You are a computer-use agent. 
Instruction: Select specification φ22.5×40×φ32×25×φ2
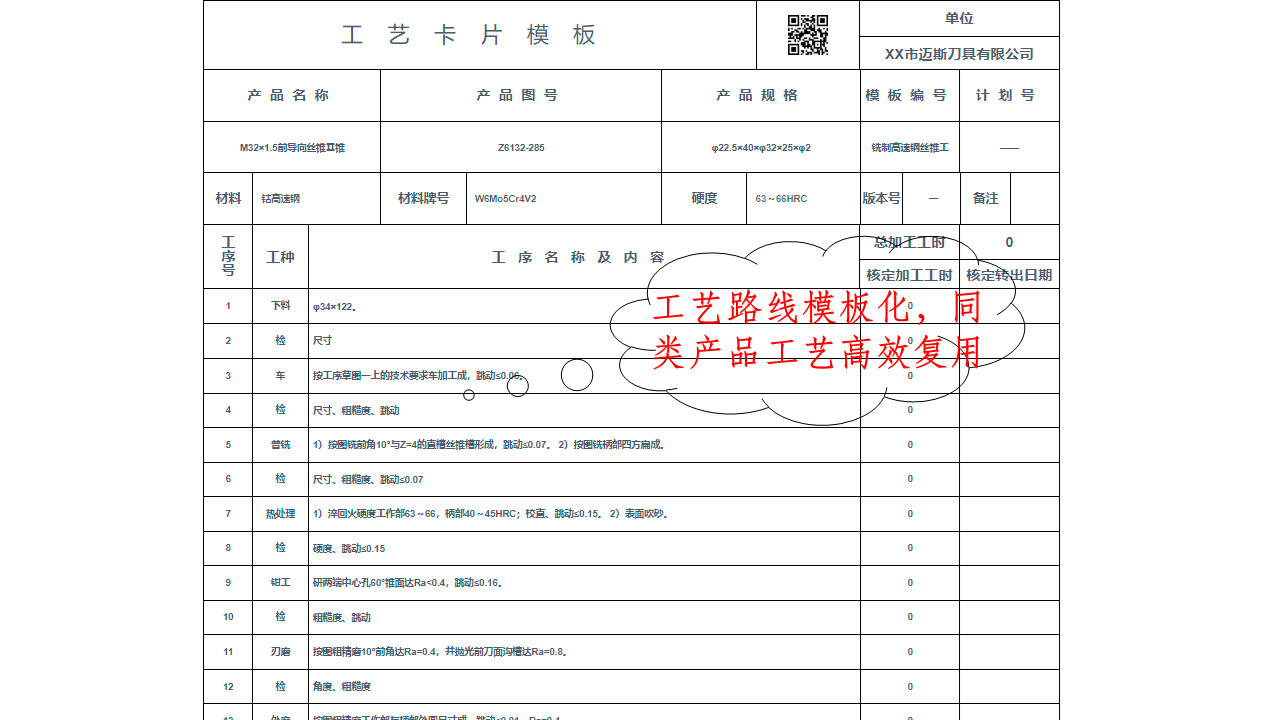(x=761, y=147)
